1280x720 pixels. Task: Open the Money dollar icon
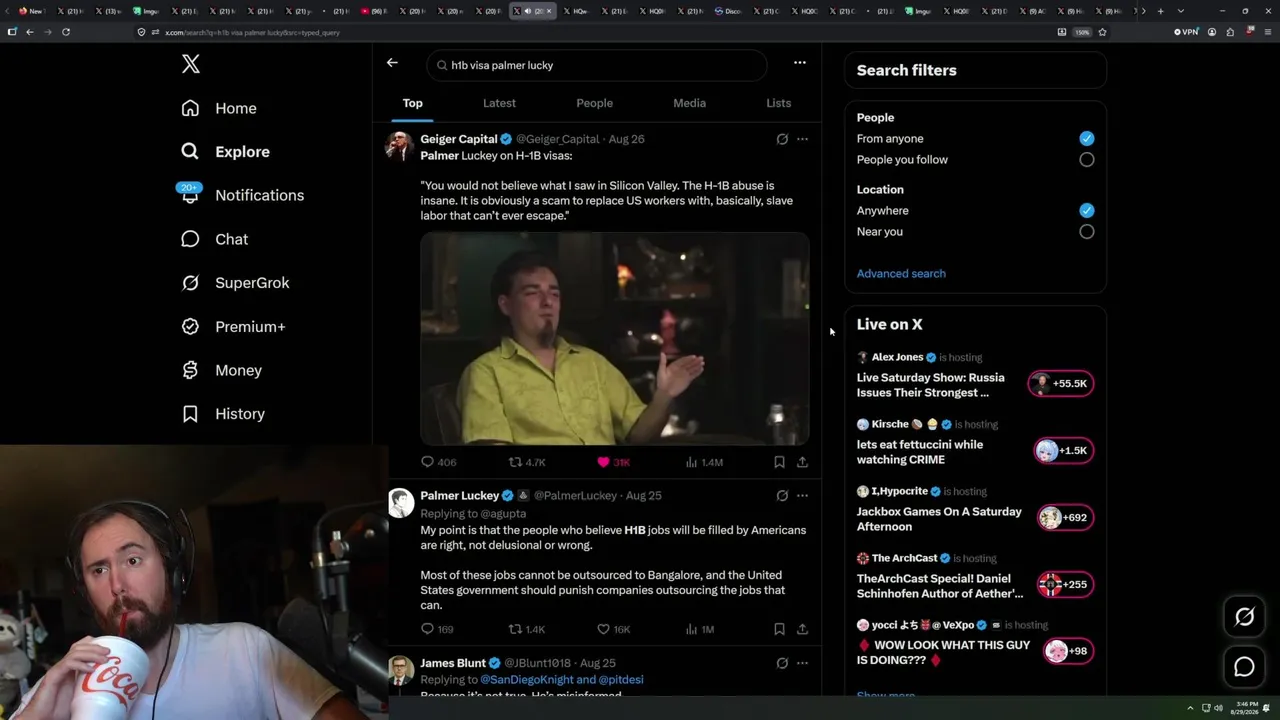point(190,370)
